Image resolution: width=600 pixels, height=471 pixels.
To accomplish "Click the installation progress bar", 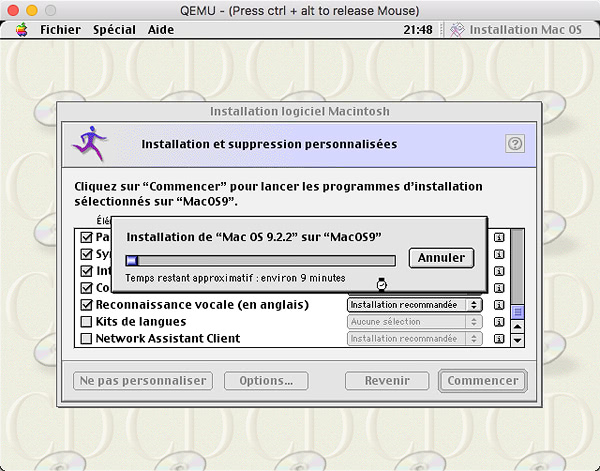I will click(x=261, y=261).
